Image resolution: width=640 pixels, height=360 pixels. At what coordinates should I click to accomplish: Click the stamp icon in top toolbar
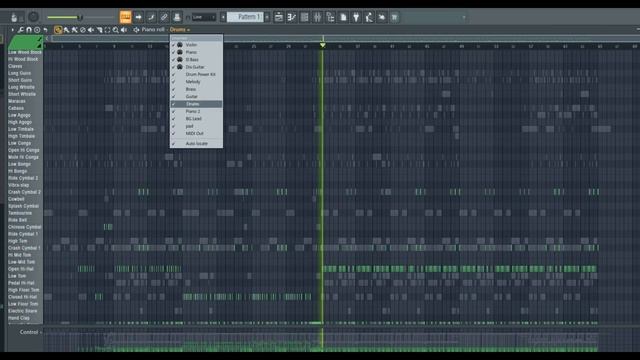(177, 17)
